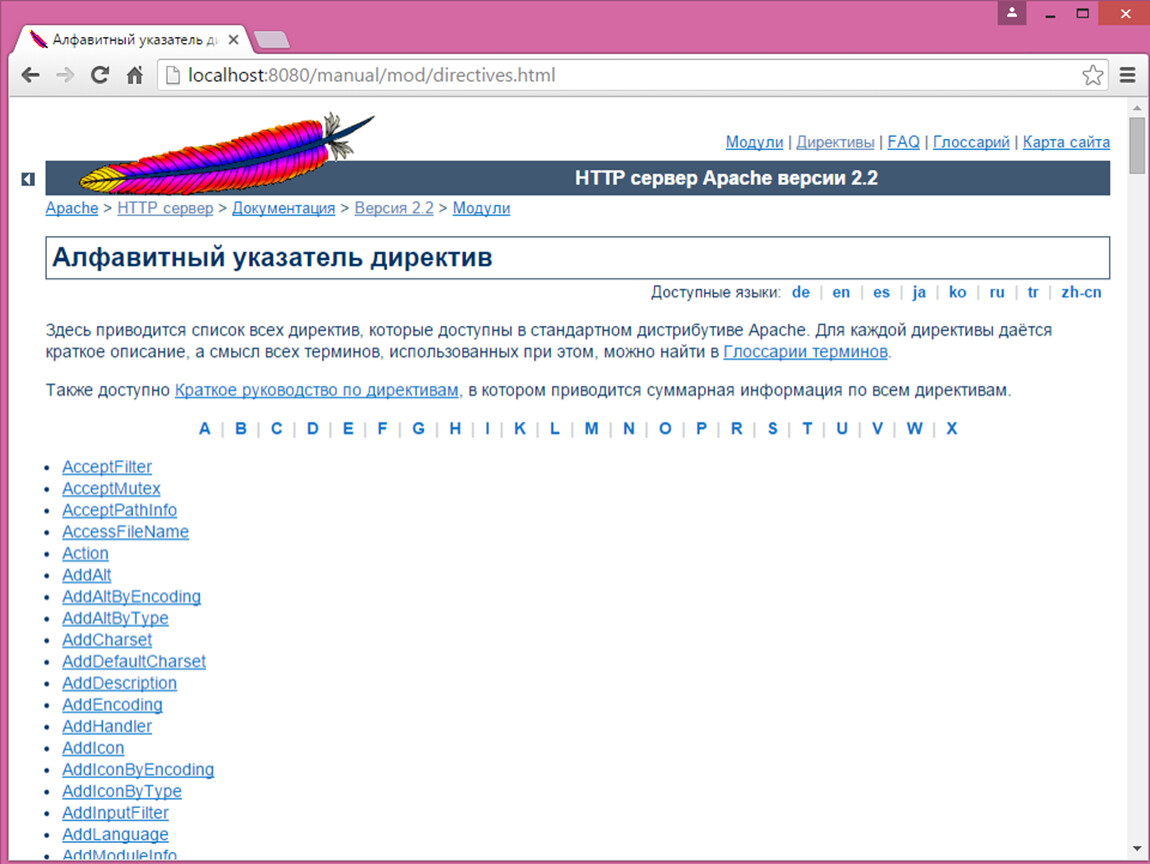Open a new tab next to current tab
Viewport: 1150px width, 864px height.
point(272,40)
